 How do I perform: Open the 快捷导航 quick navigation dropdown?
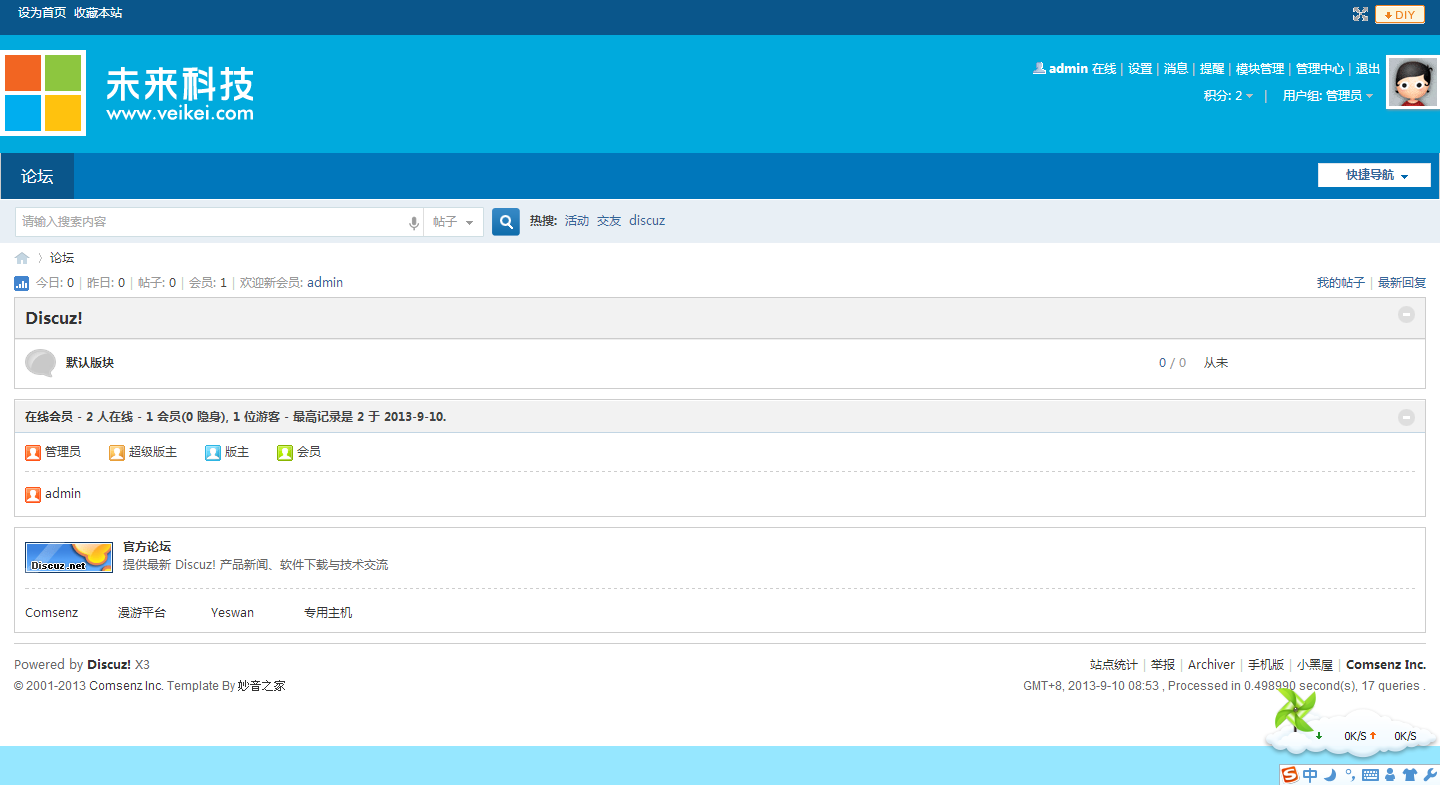1374,175
